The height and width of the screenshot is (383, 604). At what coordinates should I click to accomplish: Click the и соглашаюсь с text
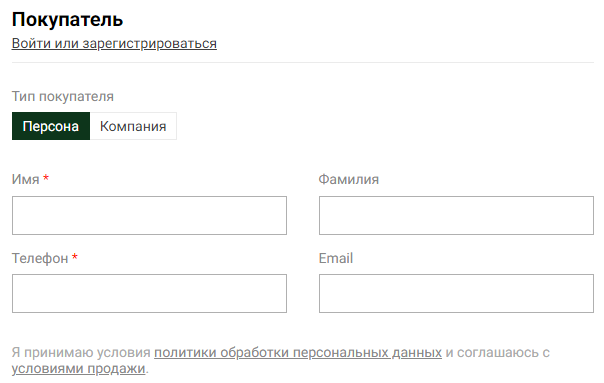[x=498, y=353]
